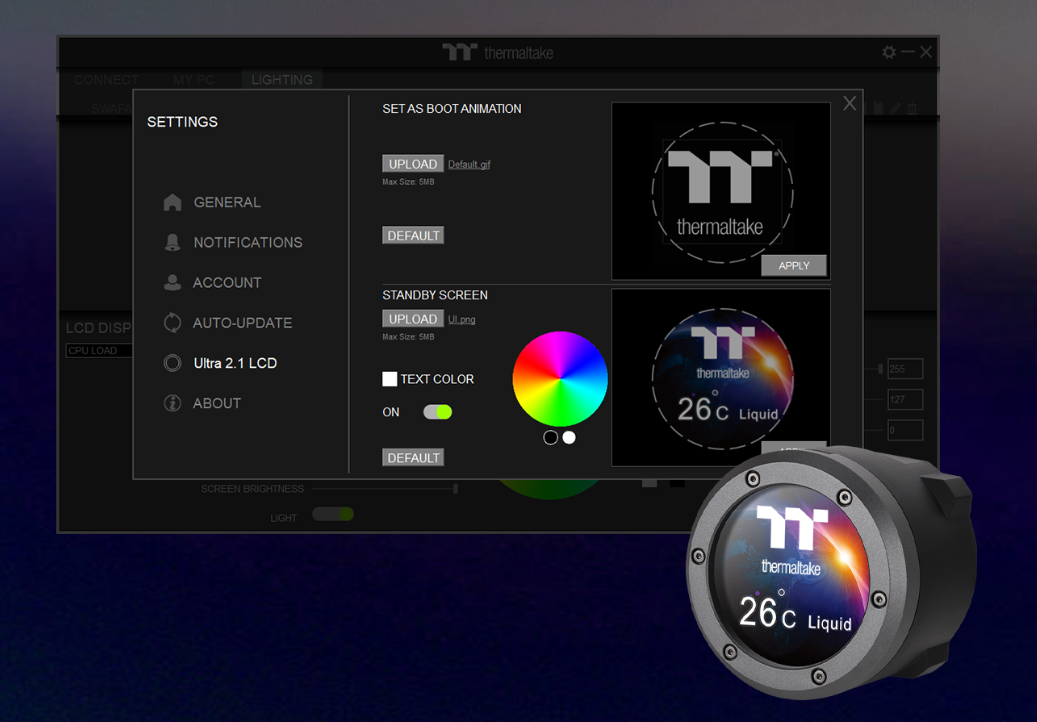This screenshot has width=1037, height=722.
Task: Reset boot animation with DEFAULT button
Action: pyautogui.click(x=413, y=235)
